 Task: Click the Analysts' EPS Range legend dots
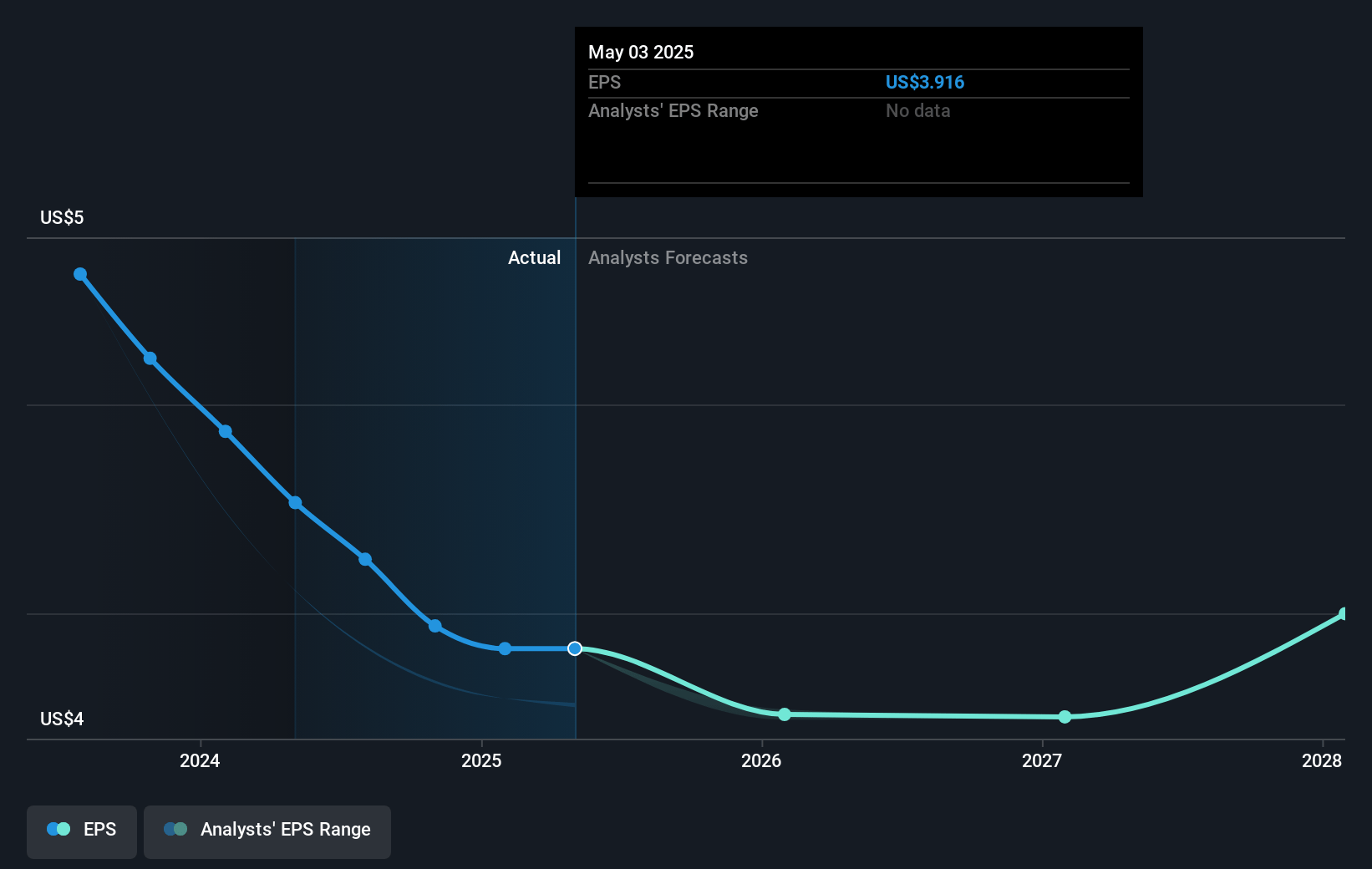coord(175,829)
